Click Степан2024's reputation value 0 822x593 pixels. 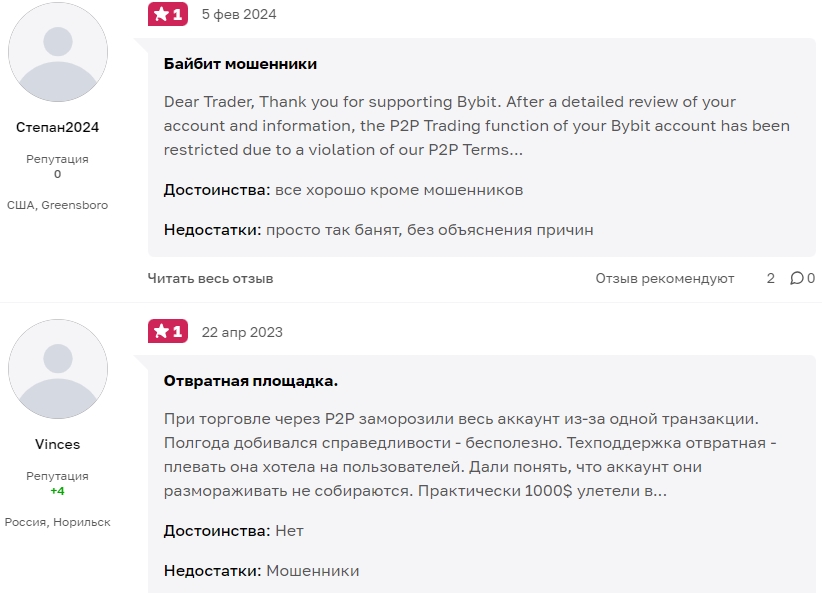click(x=58, y=174)
